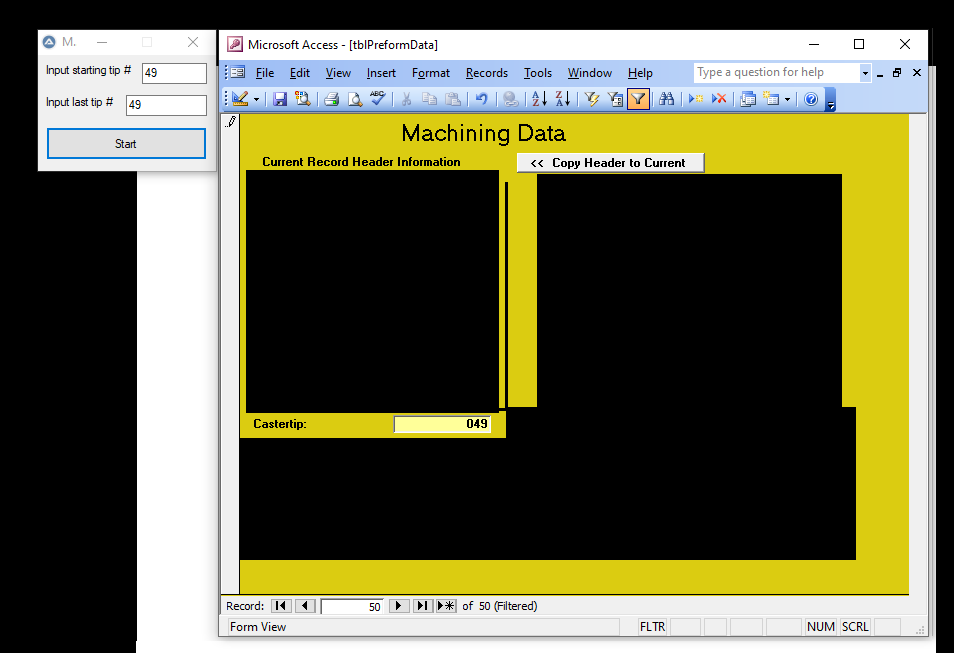Viewport: 954px width, 653px height.
Task: Expand the New Object dropdown arrow
Action: [x=788, y=99]
